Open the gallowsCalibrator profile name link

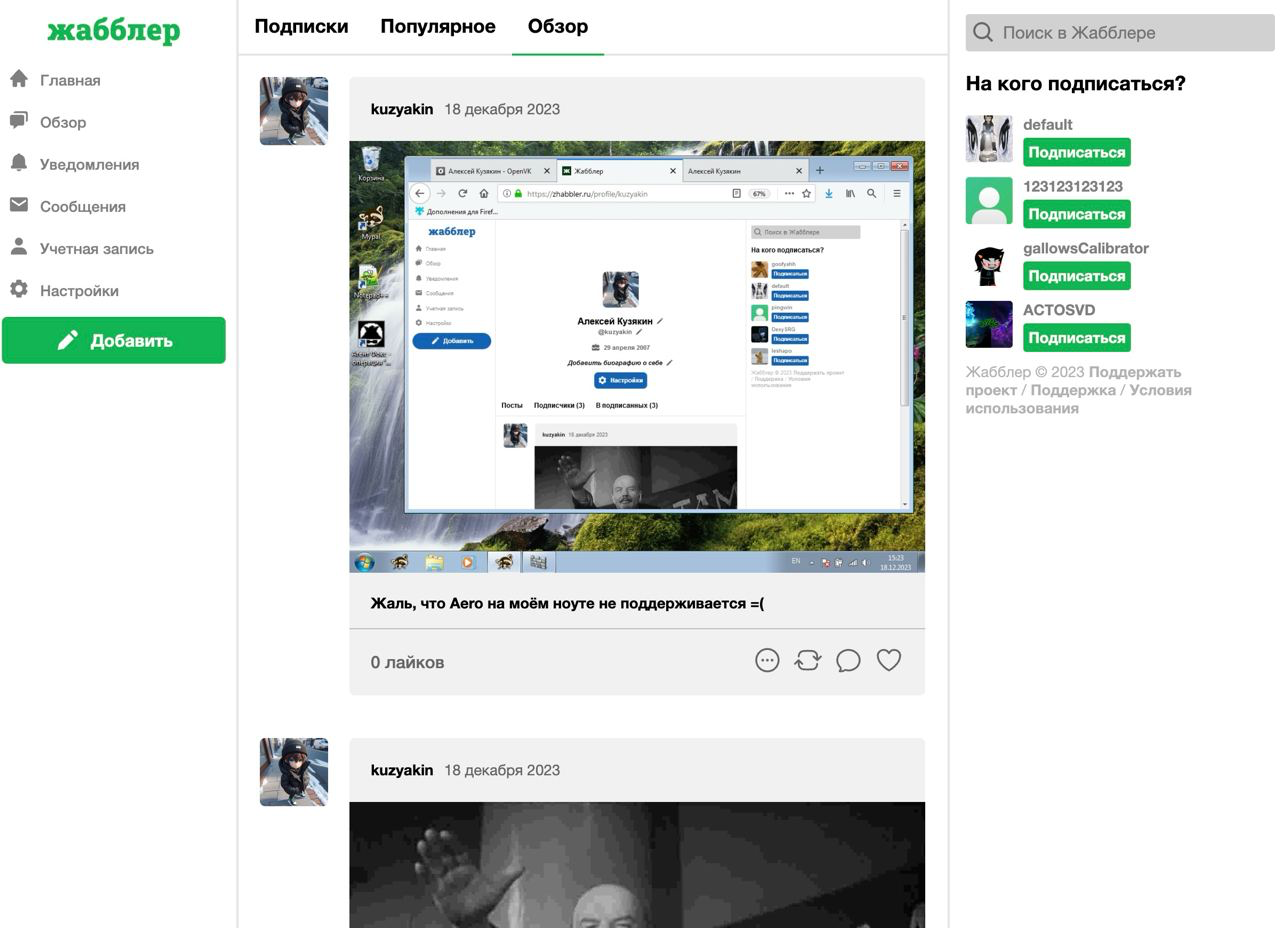(x=1086, y=248)
